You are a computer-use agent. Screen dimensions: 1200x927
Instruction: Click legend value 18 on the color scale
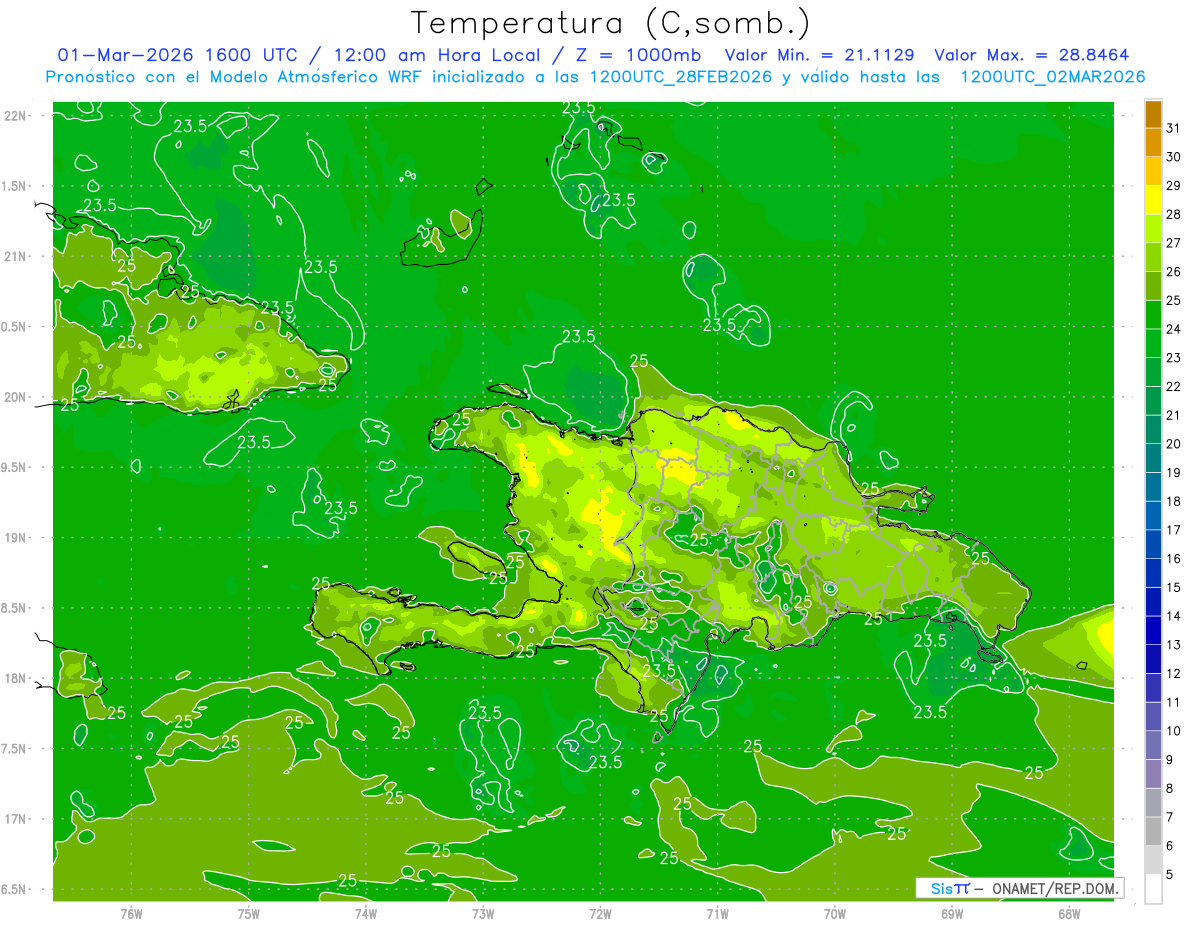click(1174, 501)
